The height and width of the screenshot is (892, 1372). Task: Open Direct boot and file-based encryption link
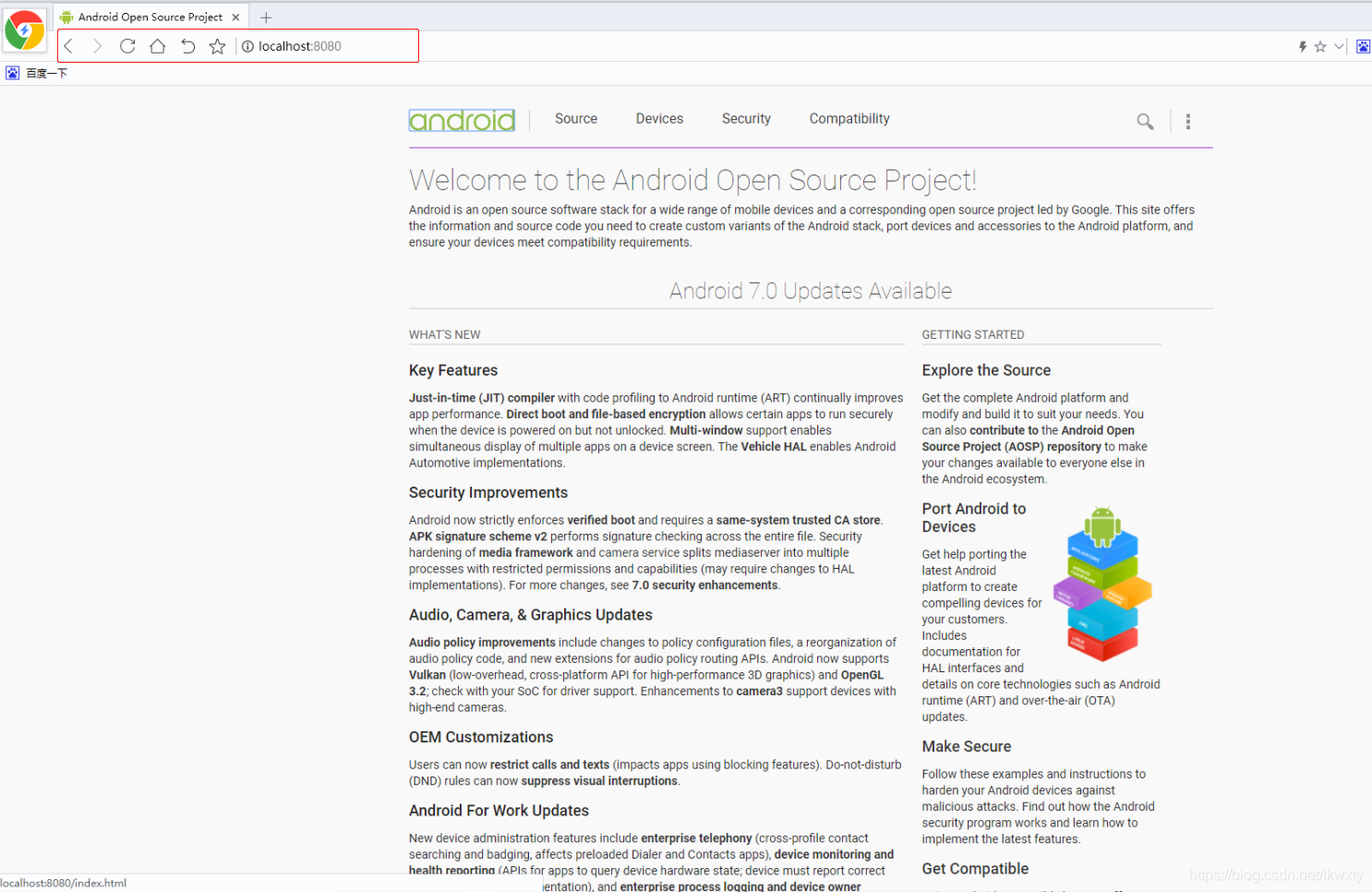tap(606, 415)
